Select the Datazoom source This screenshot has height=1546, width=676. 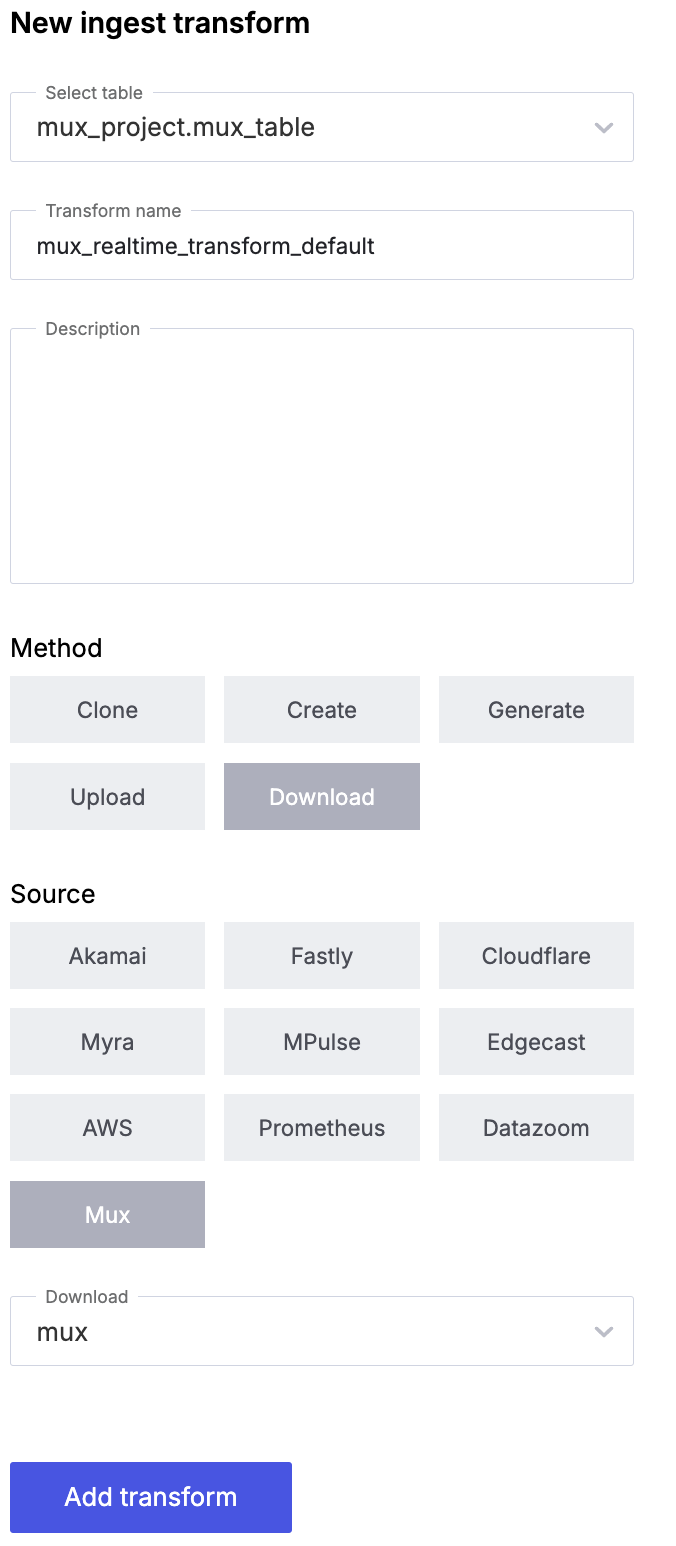[536, 1127]
